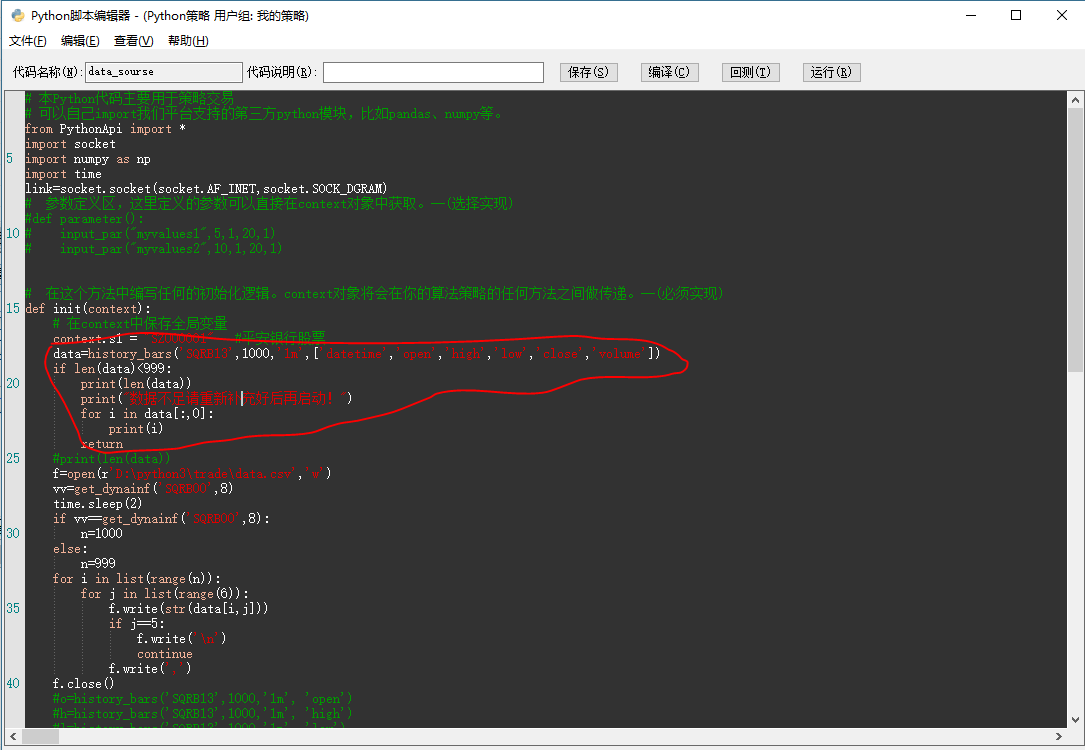Viewport: 1085px width, 750px height.
Task: Focus the 代码名称 field containing data_sourse
Action: [x=163, y=72]
